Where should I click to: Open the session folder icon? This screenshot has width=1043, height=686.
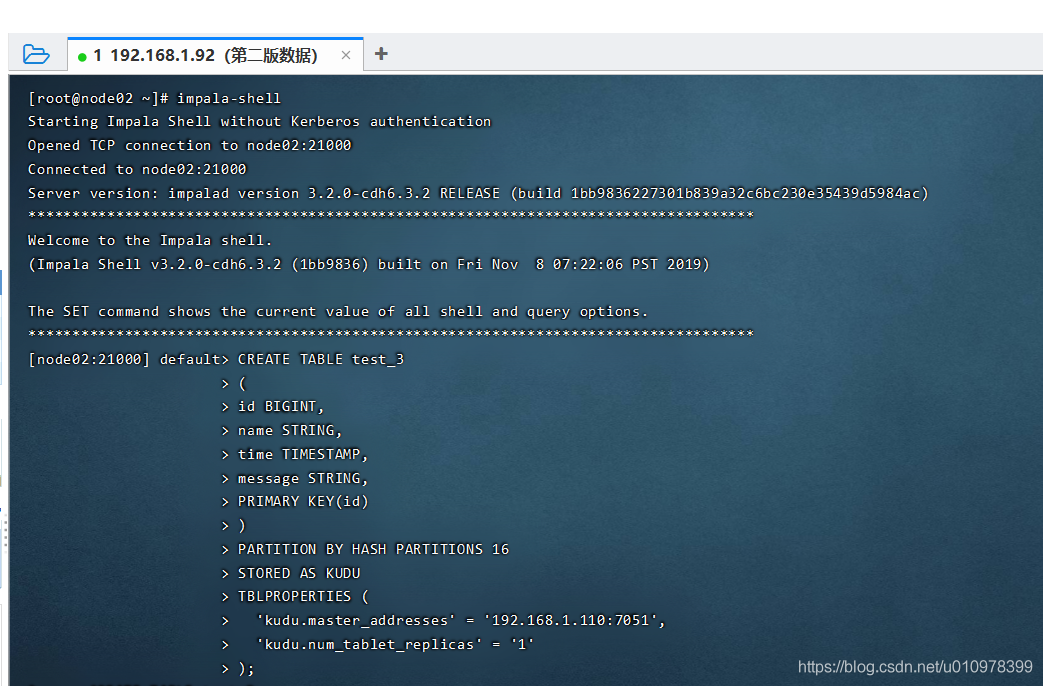36,54
